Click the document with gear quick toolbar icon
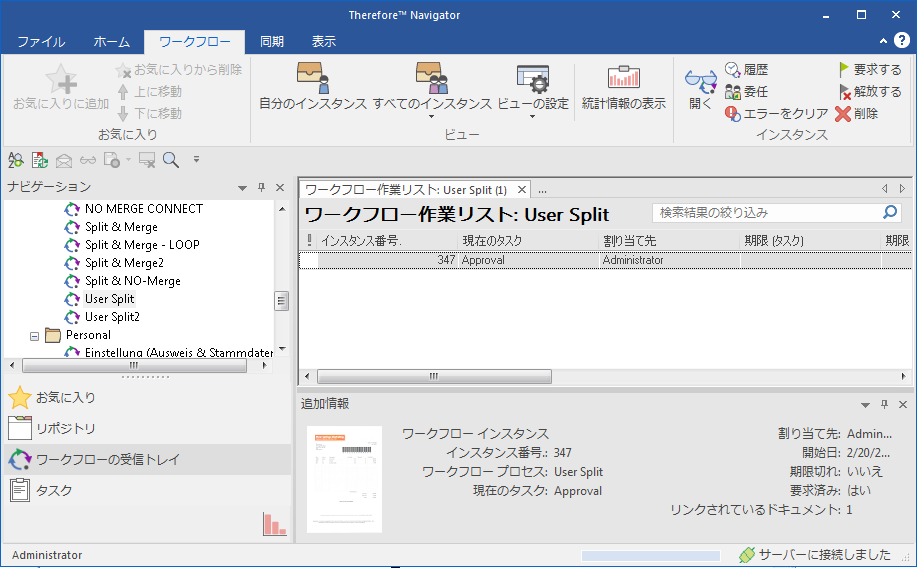This screenshot has width=918, height=568. [111, 159]
